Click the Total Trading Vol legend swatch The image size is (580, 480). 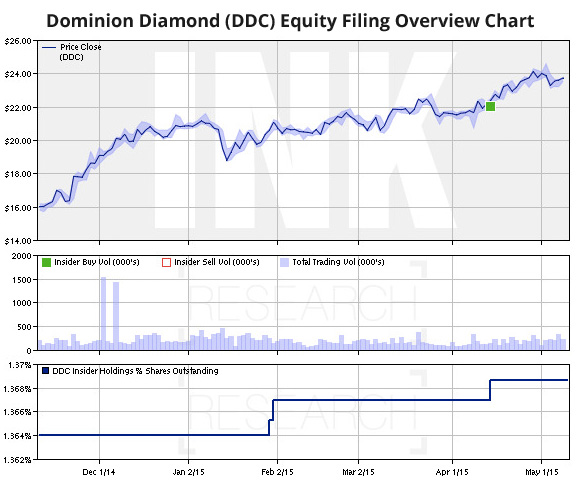284,263
